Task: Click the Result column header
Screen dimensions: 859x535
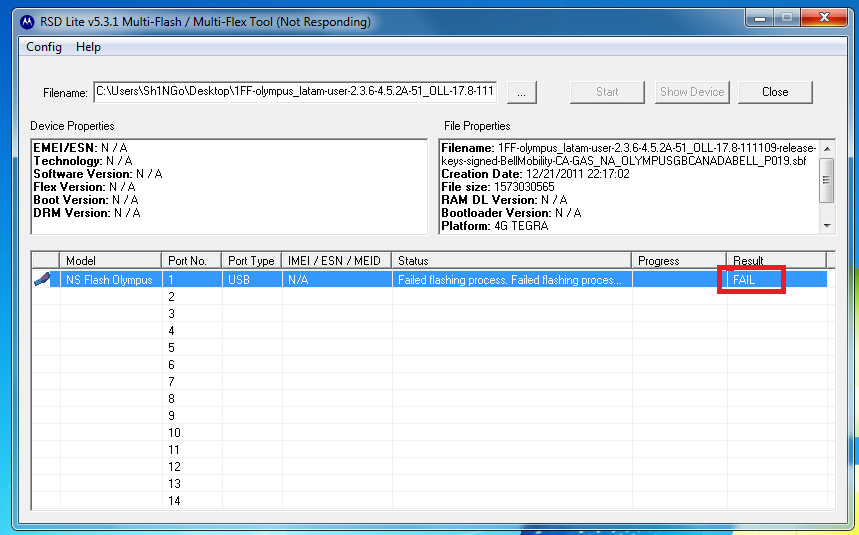Action: pyautogui.click(x=776, y=261)
